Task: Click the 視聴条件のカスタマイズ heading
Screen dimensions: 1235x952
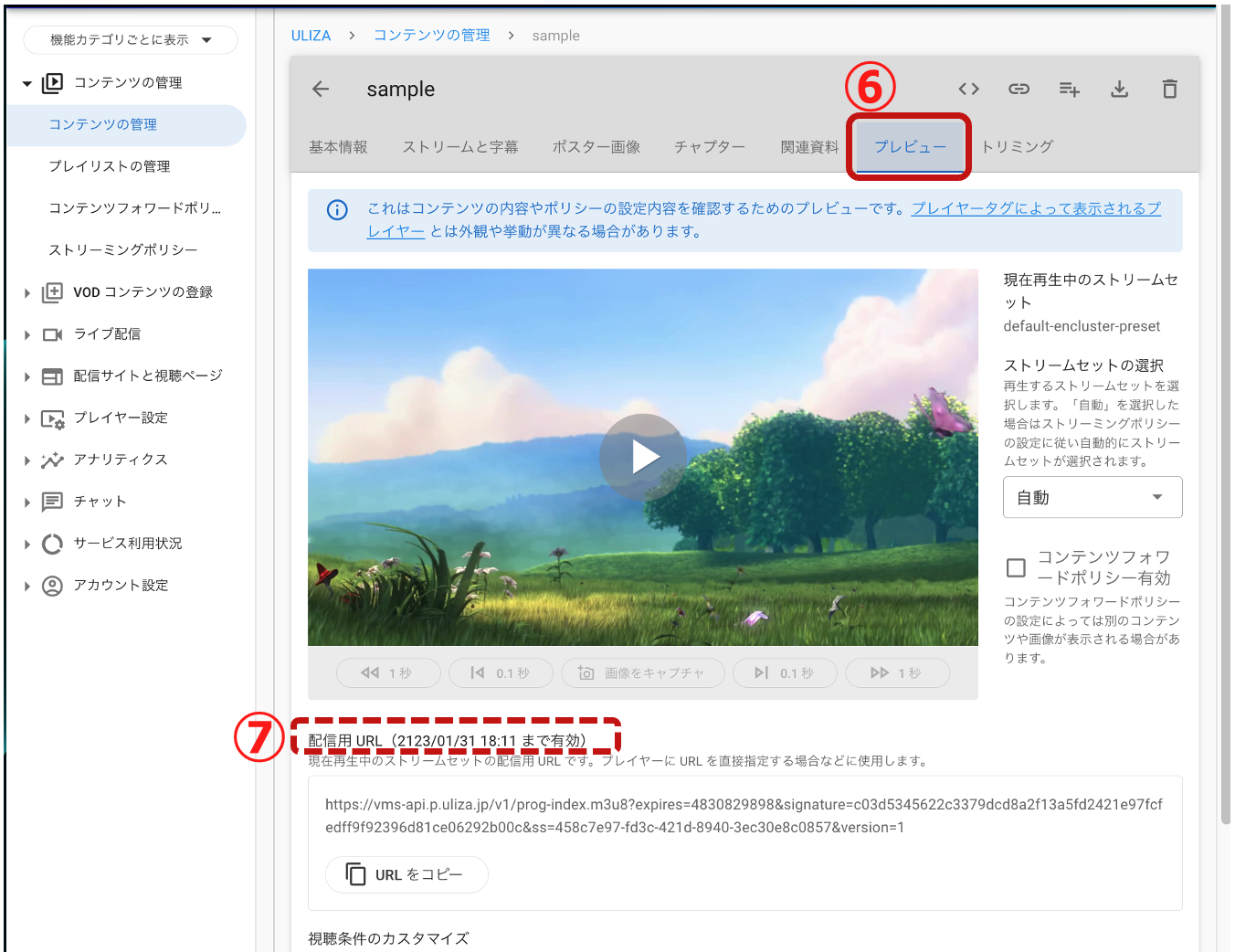Action: click(388, 938)
